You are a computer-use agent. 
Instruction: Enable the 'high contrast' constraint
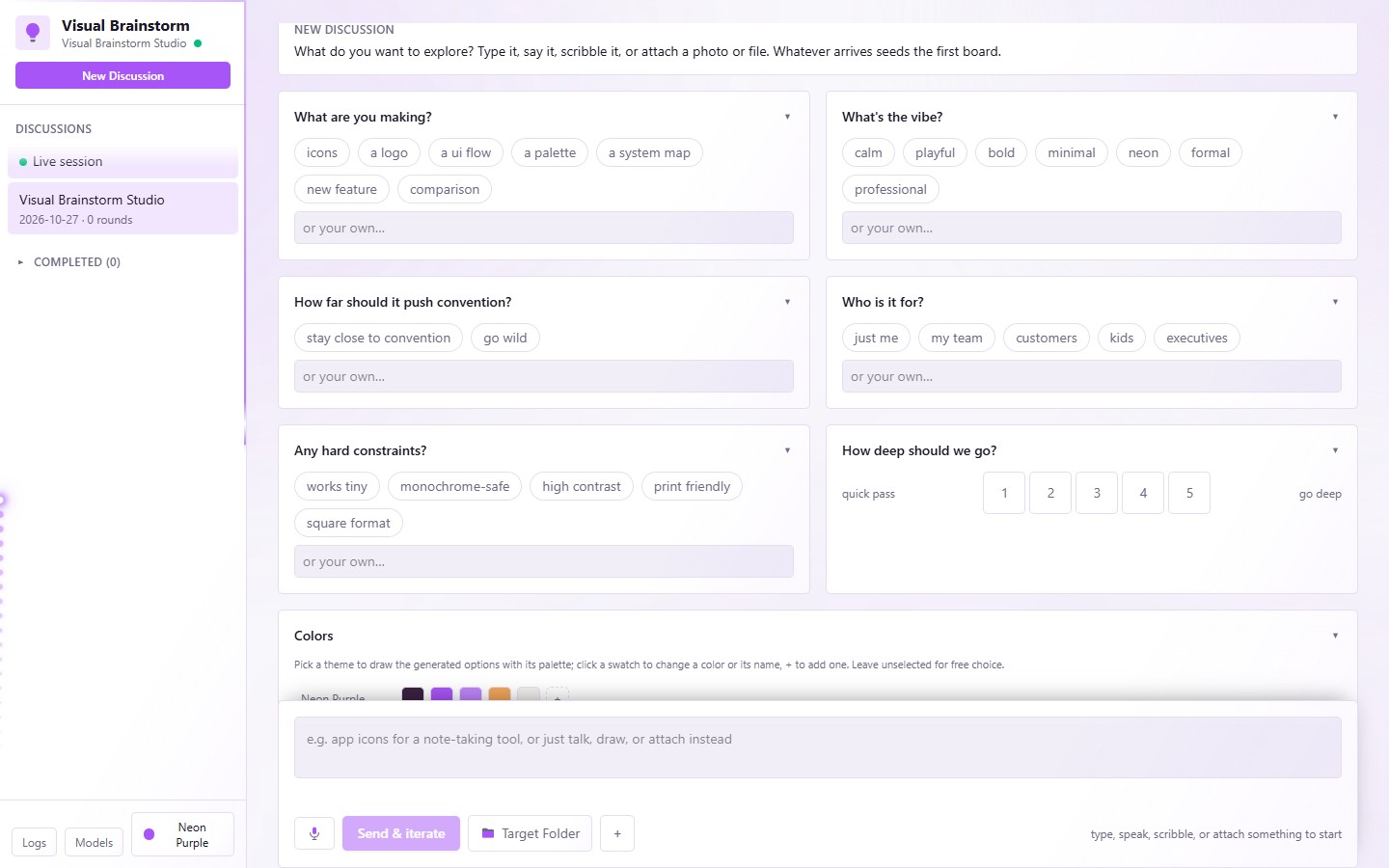tap(582, 486)
